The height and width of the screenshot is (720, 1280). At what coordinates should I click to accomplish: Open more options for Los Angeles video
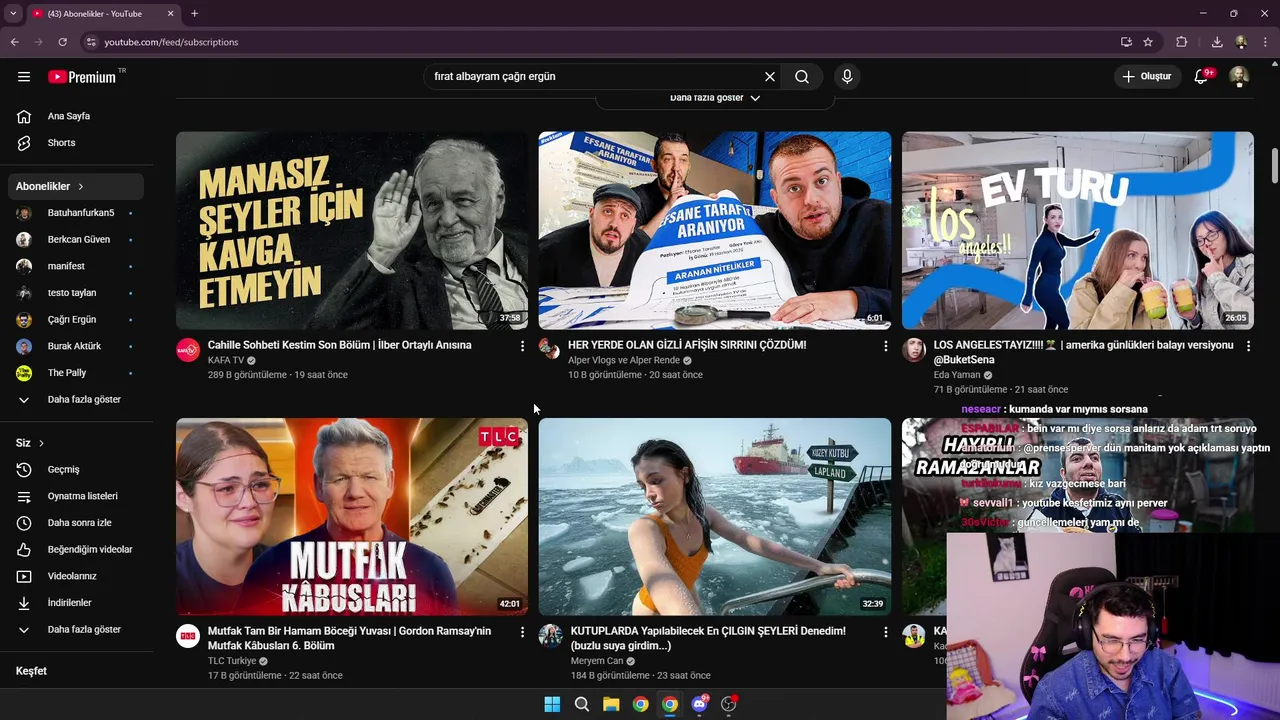pos(1248,346)
